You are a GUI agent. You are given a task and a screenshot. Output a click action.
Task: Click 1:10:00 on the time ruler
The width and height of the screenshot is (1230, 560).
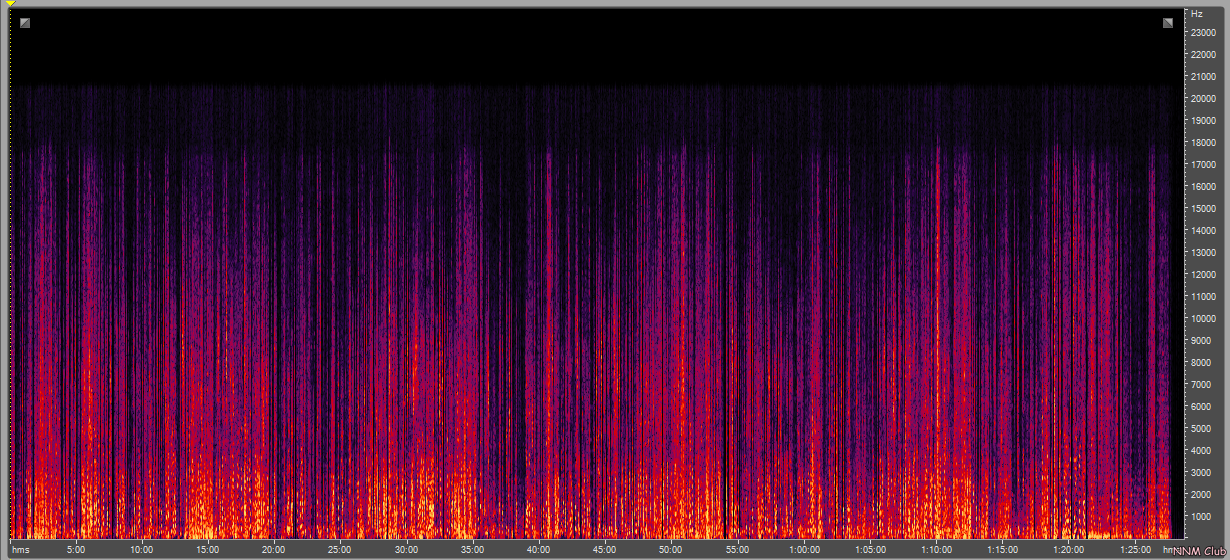click(937, 550)
